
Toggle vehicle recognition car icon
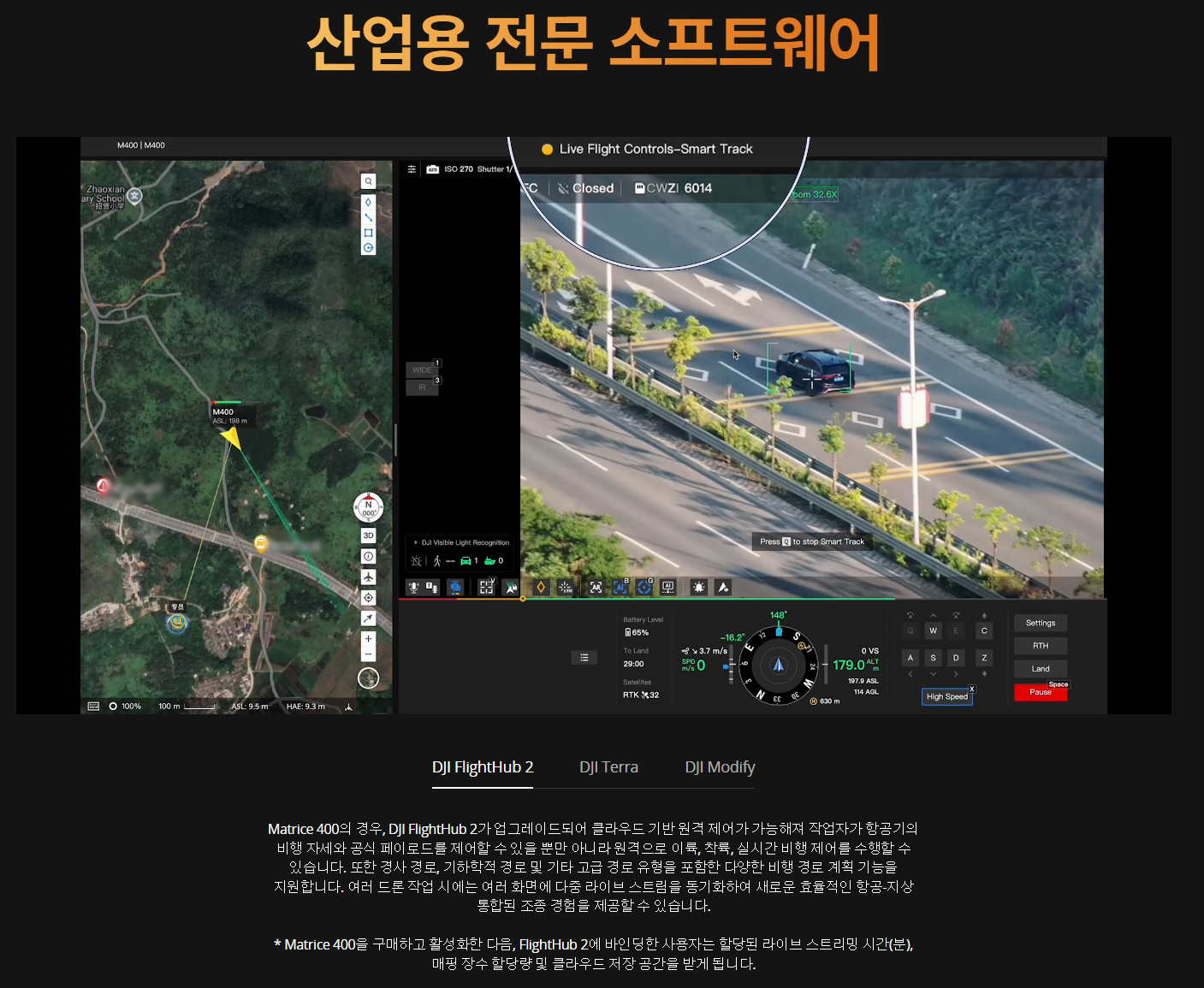[466, 561]
